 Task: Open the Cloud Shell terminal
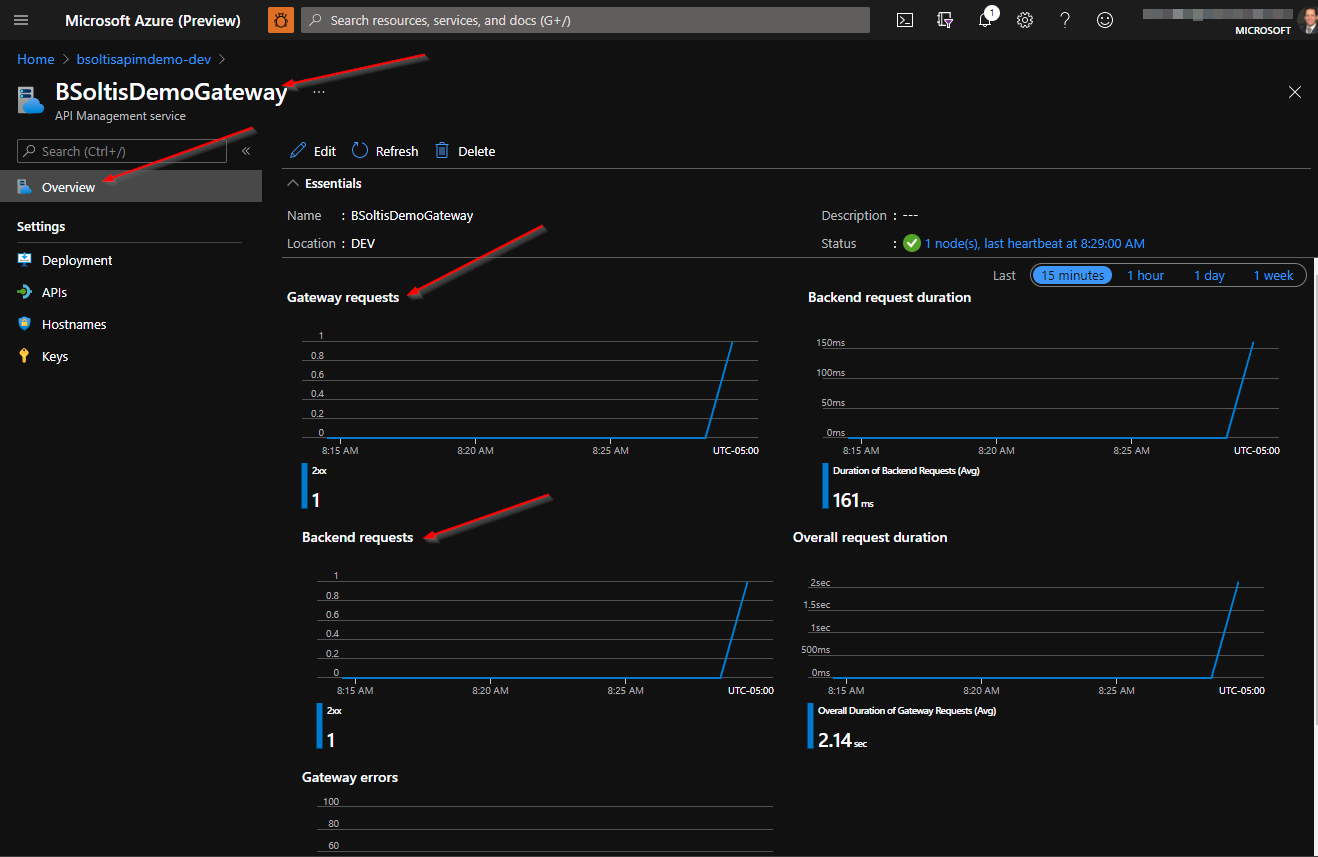(904, 20)
